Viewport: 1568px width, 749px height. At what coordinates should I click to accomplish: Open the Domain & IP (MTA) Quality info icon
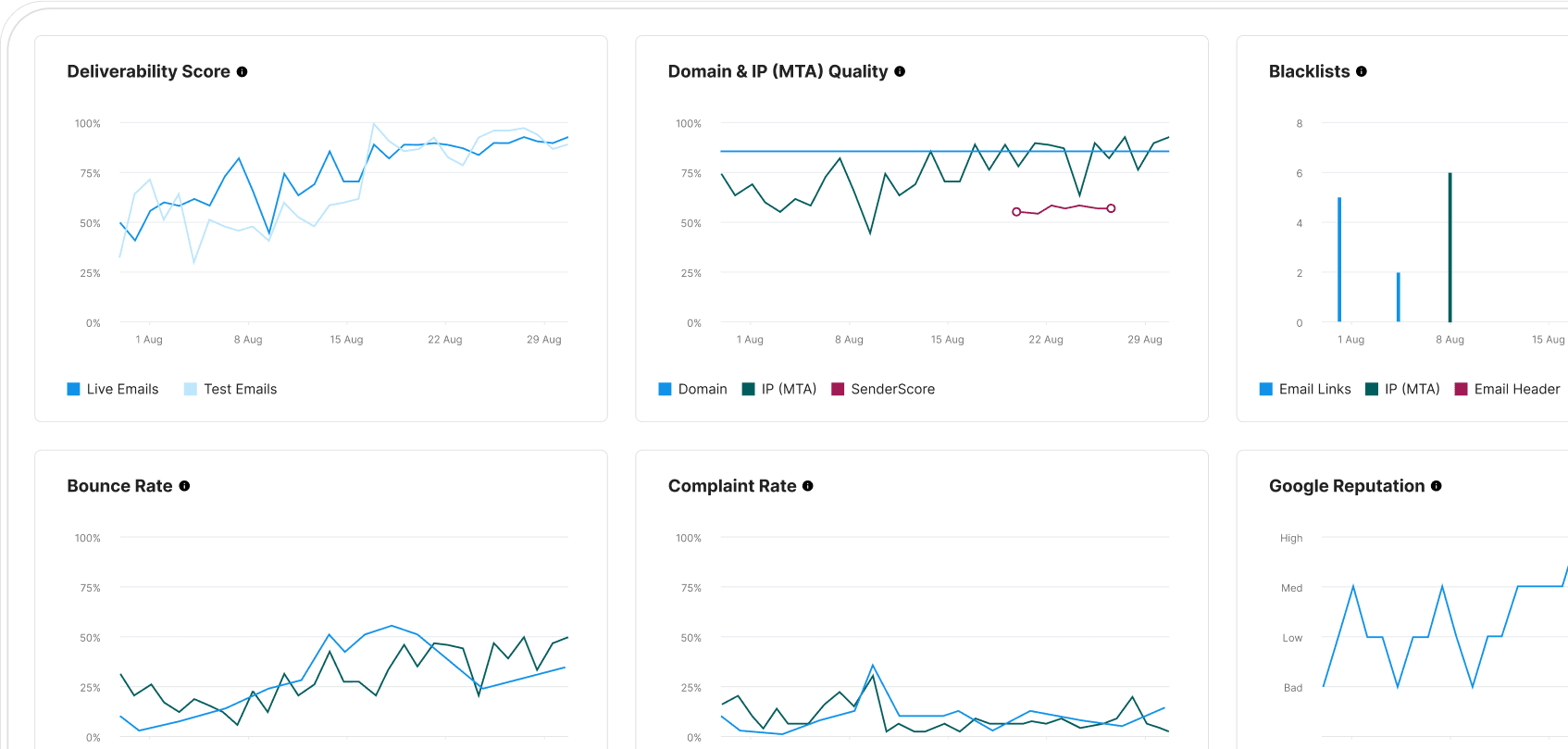pyautogui.click(x=900, y=72)
